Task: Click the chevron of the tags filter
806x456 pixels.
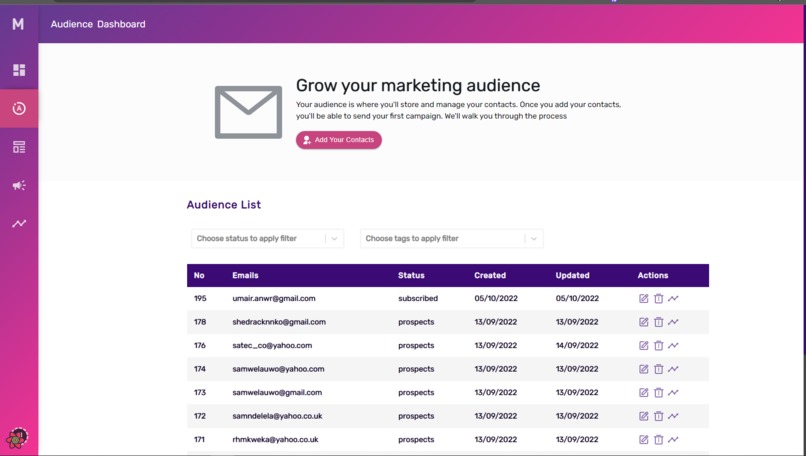Action: (534, 239)
